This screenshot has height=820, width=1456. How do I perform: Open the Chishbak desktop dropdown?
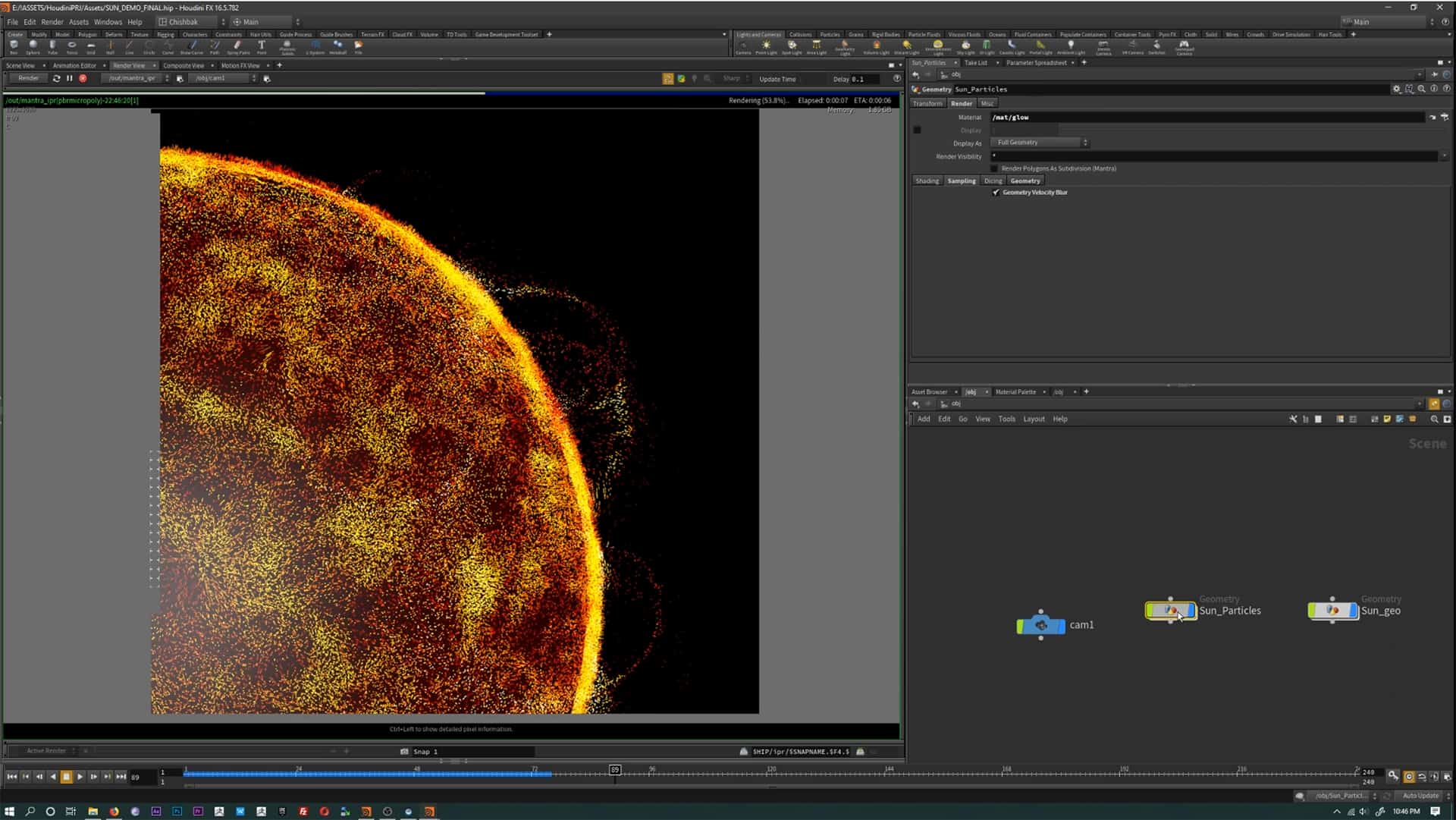191,22
